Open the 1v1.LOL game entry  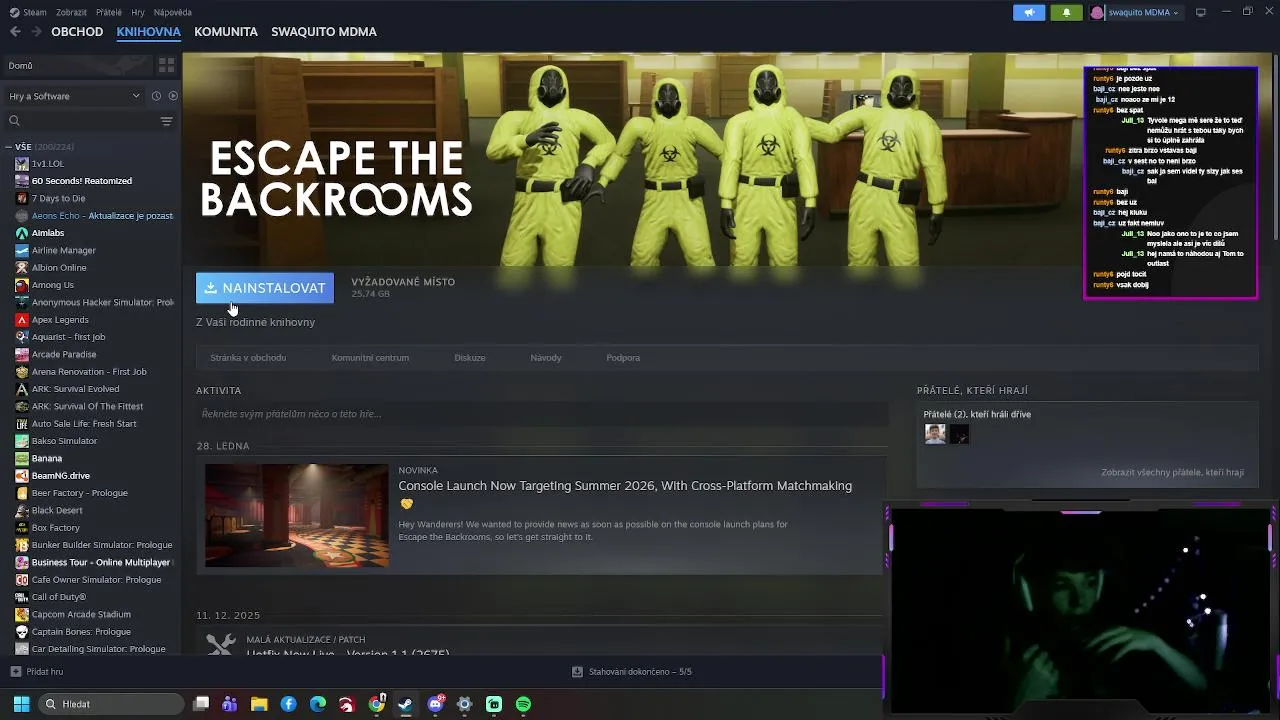(x=47, y=164)
